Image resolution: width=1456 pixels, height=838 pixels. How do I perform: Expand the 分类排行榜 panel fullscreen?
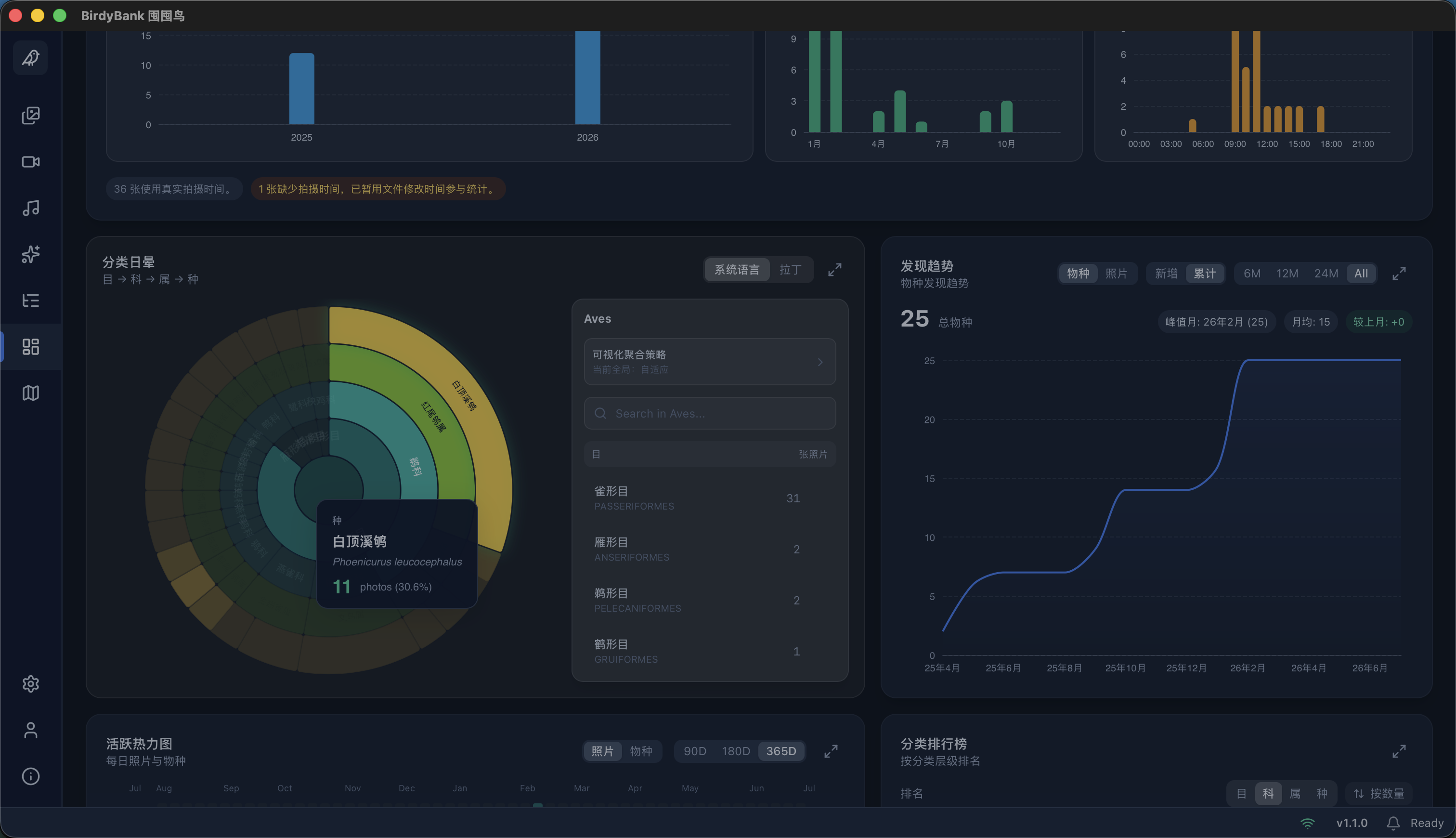tap(1399, 751)
